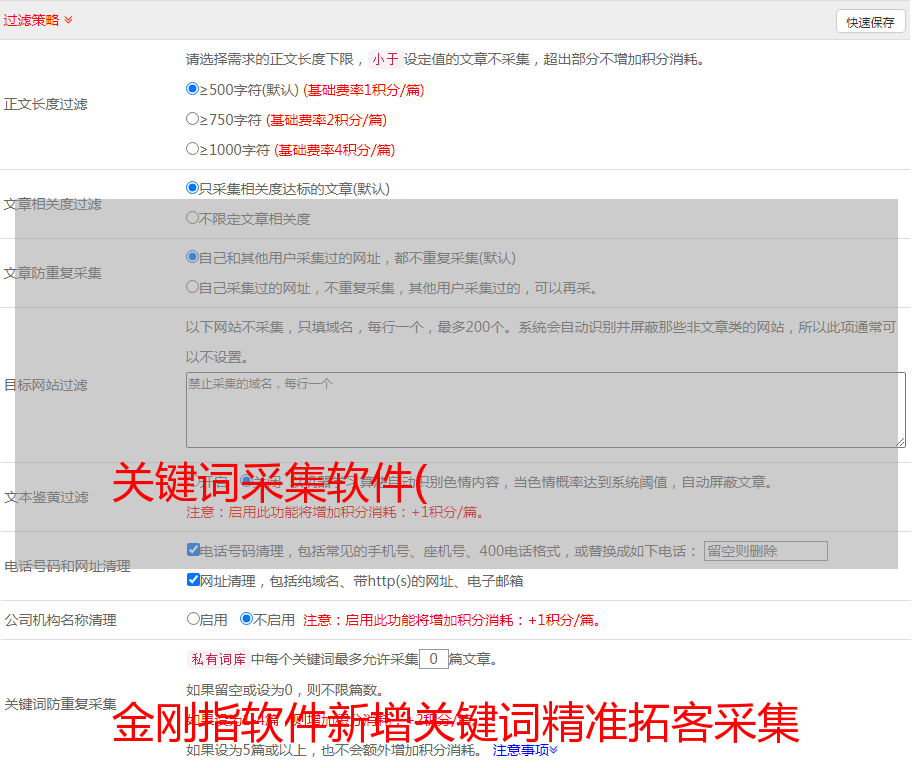
Task: Click the articles-per-keyword input showing 0
Action: click(434, 659)
